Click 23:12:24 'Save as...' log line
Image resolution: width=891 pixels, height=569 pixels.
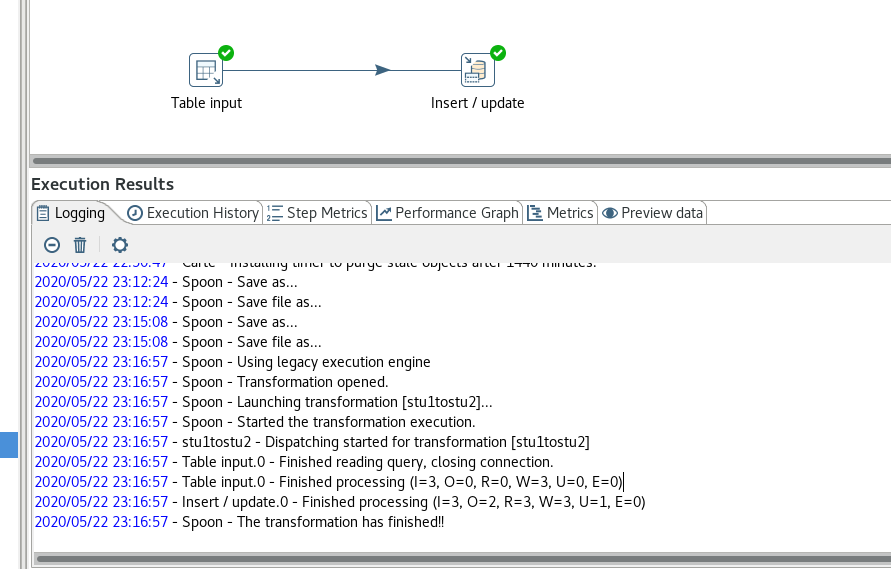pos(166,282)
